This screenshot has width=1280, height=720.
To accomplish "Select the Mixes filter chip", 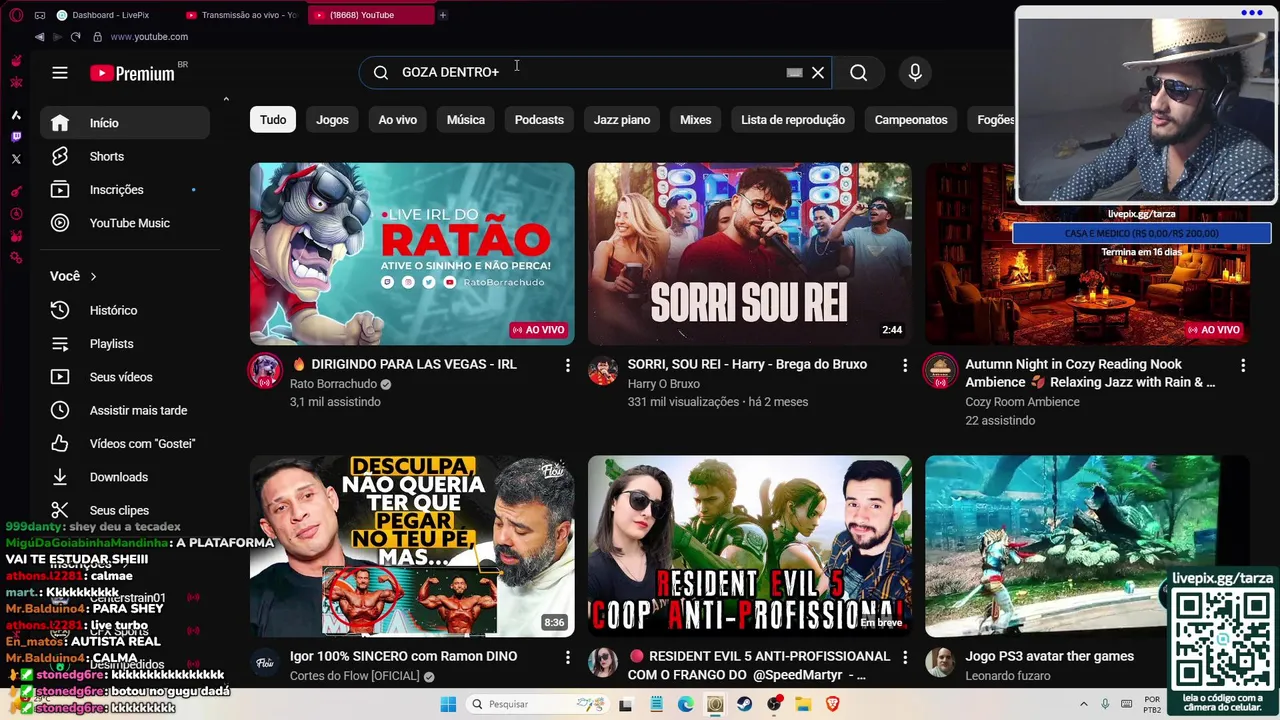I will (x=695, y=120).
